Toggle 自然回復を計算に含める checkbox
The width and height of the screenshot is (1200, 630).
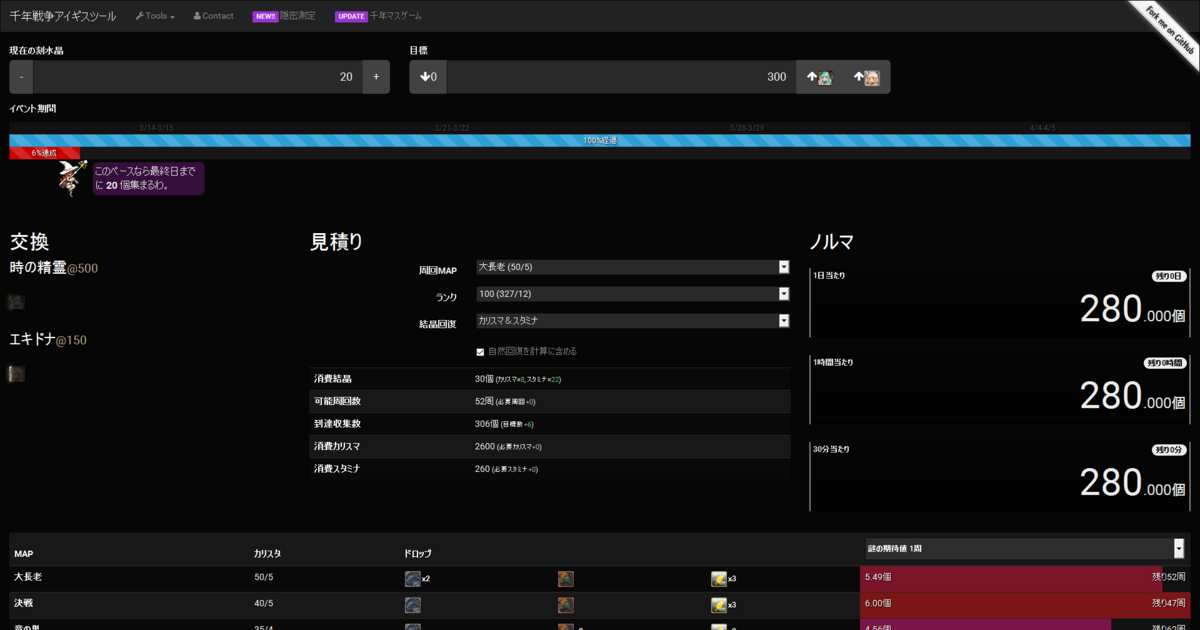(x=481, y=352)
